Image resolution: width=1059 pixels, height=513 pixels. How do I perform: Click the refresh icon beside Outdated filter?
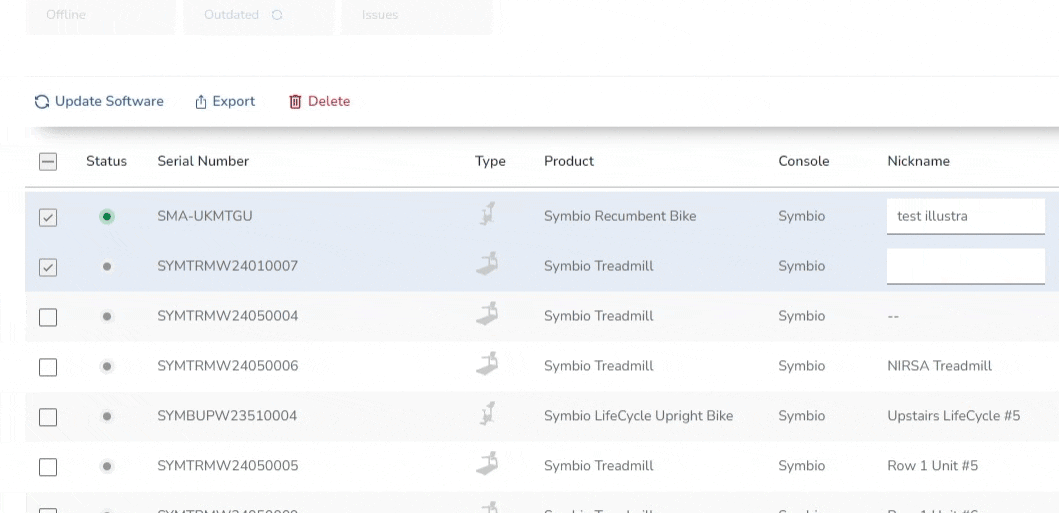point(277,15)
